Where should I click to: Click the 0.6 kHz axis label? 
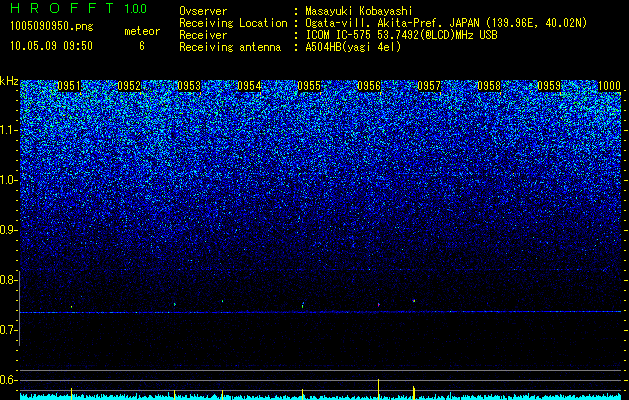[9, 380]
